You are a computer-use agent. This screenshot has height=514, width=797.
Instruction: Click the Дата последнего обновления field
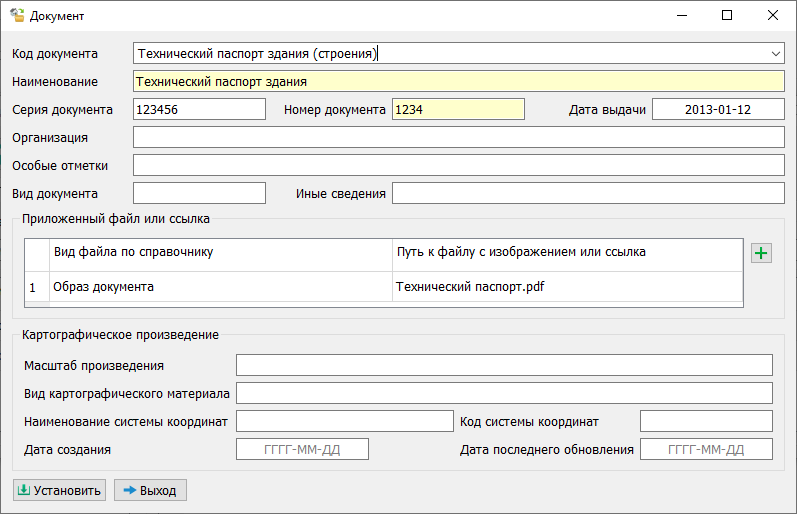(x=706, y=449)
